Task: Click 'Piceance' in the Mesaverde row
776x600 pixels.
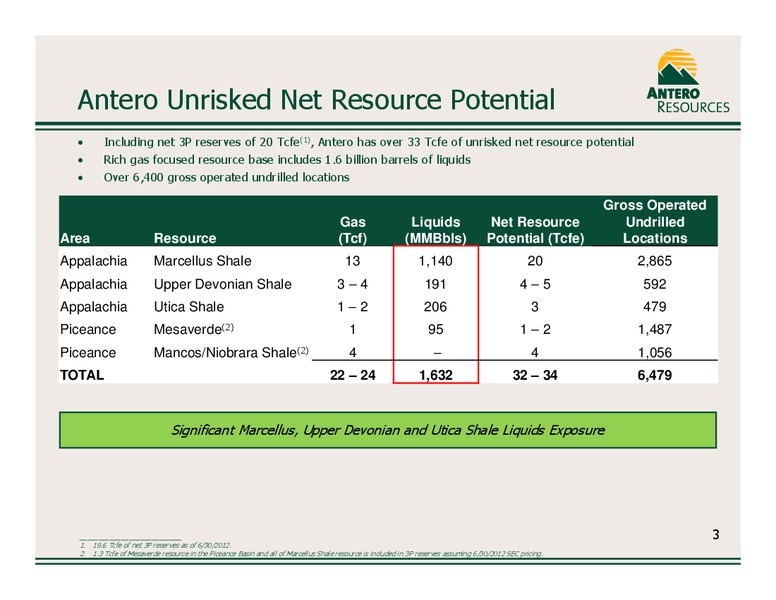Action: tap(88, 329)
